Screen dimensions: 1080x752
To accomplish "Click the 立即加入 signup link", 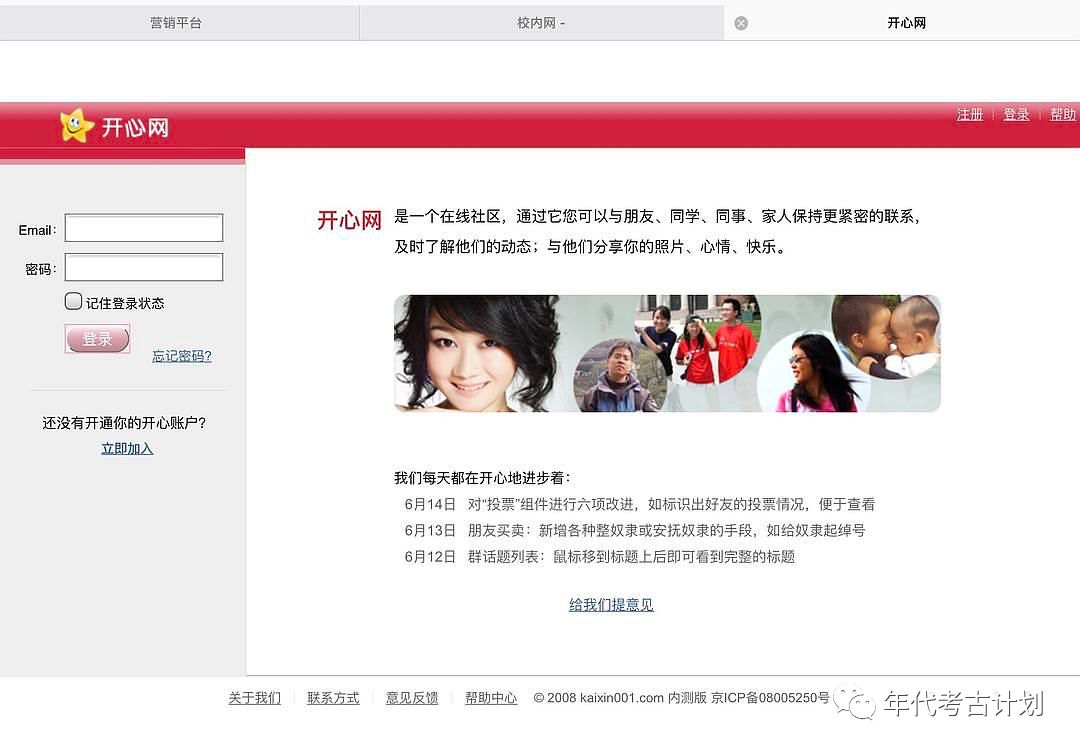I will tap(127, 449).
